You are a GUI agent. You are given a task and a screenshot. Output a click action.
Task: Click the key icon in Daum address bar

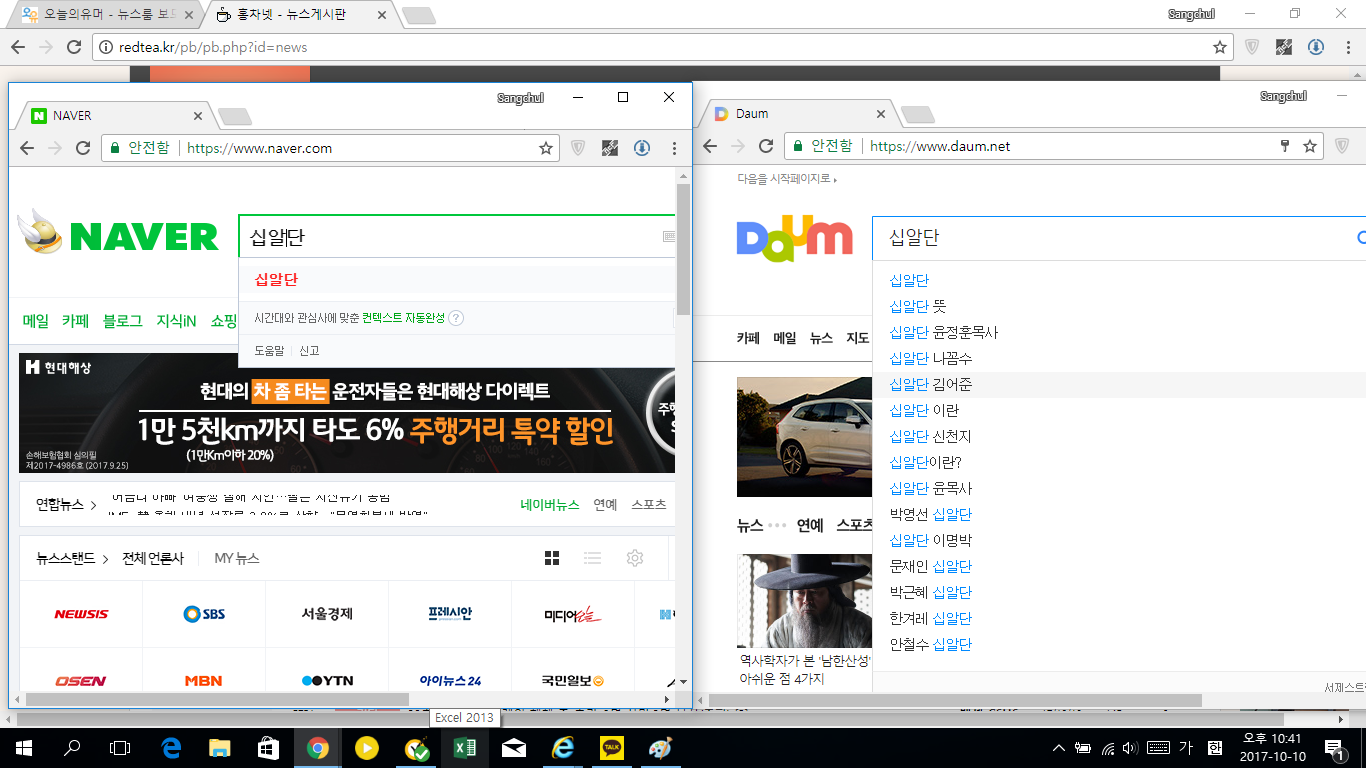click(x=1285, y=146)
